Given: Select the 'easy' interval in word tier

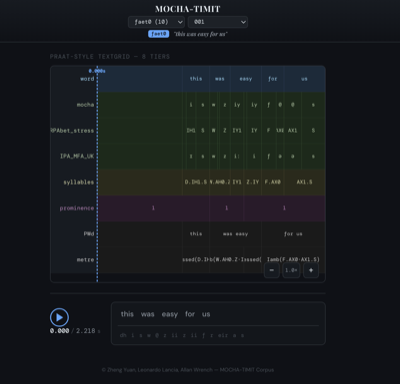Looking at the screenshot, I should pos(246,79).
